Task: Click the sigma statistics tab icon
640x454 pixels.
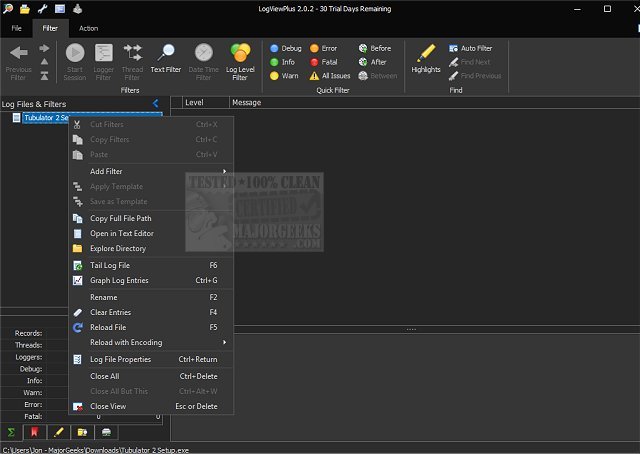Action: (x=11, y=432)
